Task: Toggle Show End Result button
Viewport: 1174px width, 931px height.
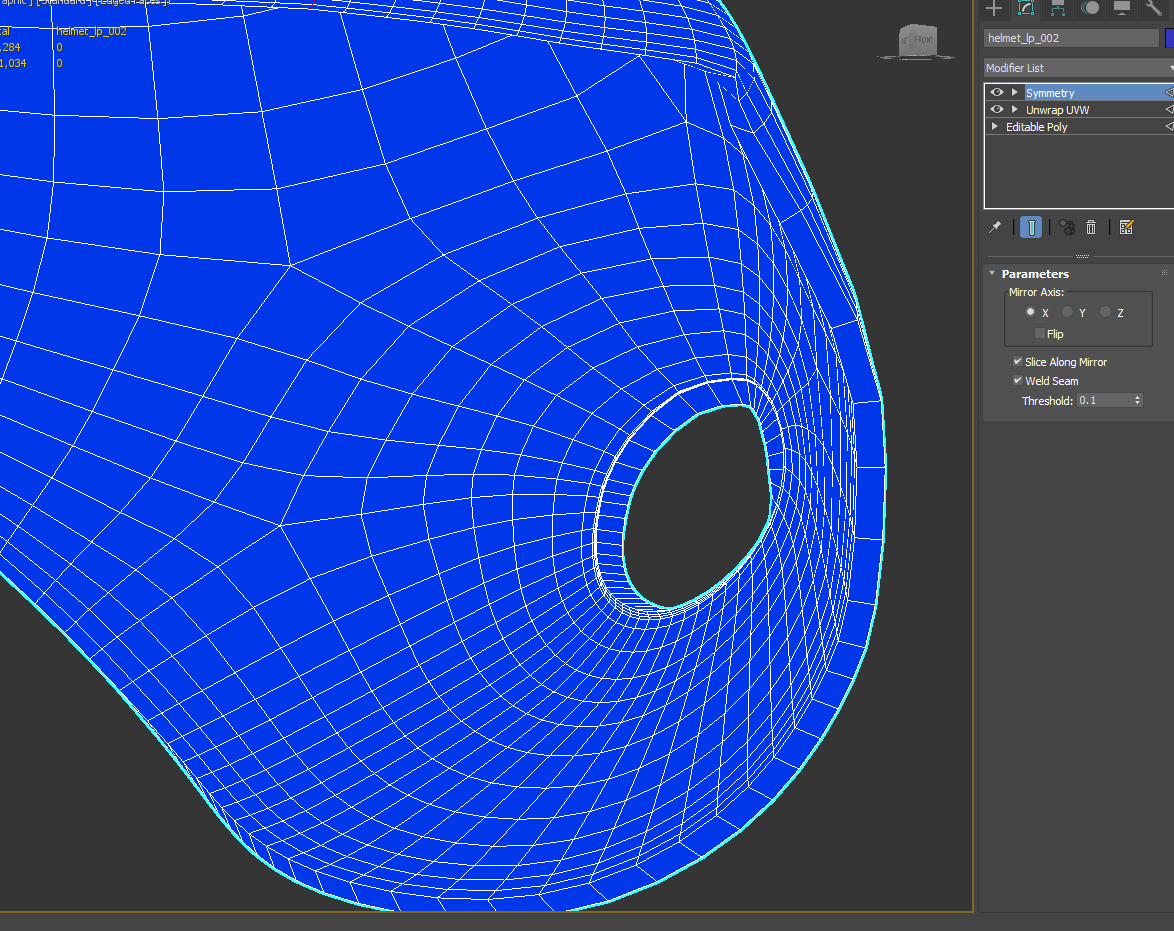Action: (x=1030, y=227)
